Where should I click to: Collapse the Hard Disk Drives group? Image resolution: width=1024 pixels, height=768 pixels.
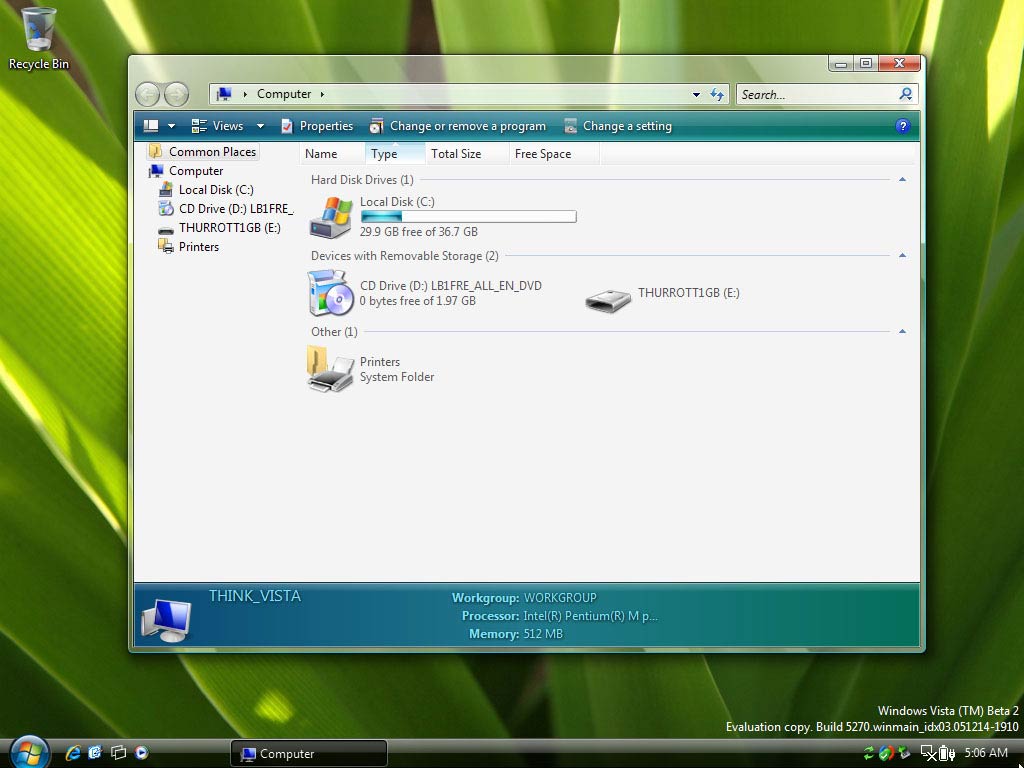(x=902, y=180)
